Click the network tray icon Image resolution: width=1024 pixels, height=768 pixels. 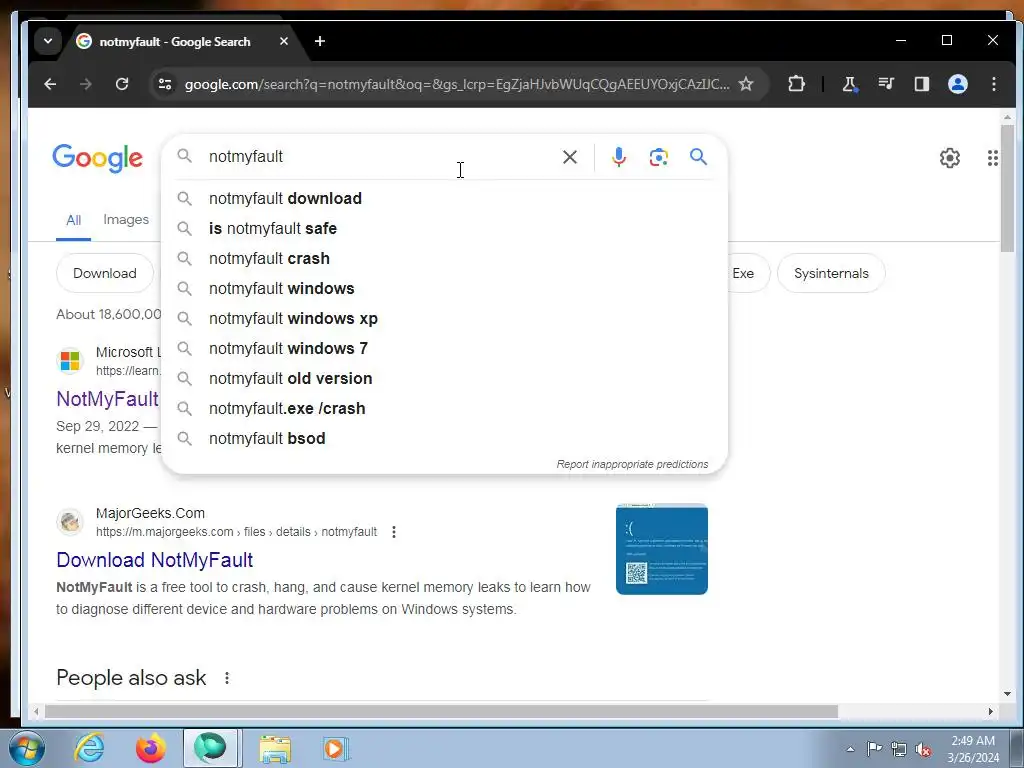point(899,749)
